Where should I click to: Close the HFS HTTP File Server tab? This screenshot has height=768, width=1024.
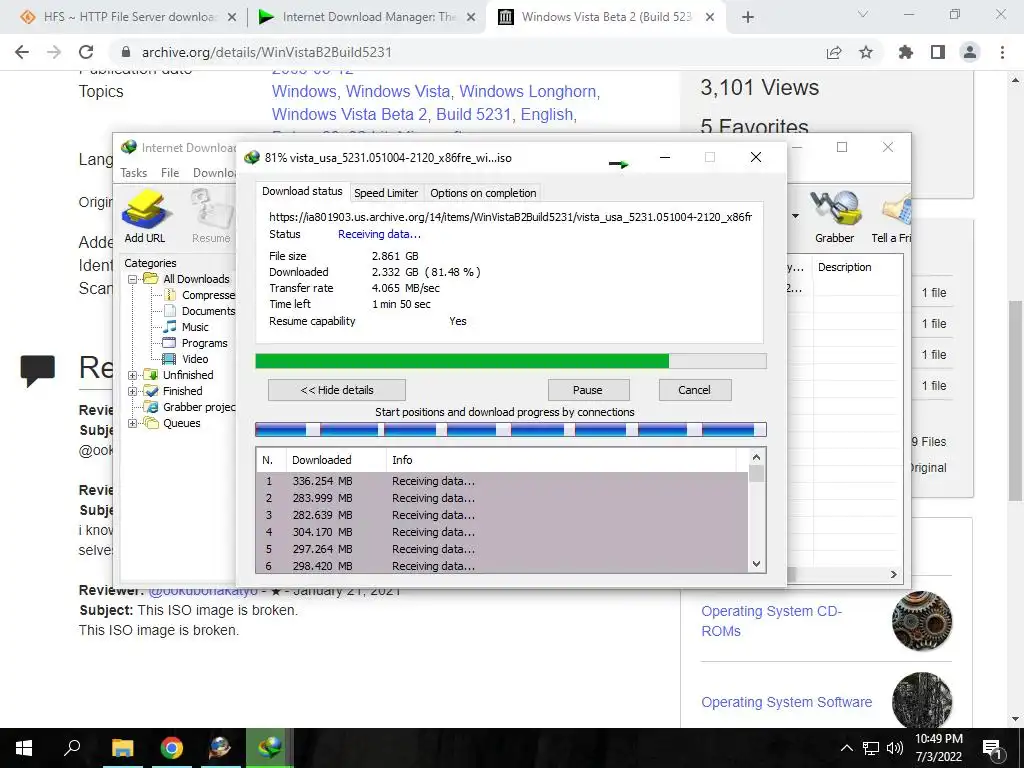(232, 18)
